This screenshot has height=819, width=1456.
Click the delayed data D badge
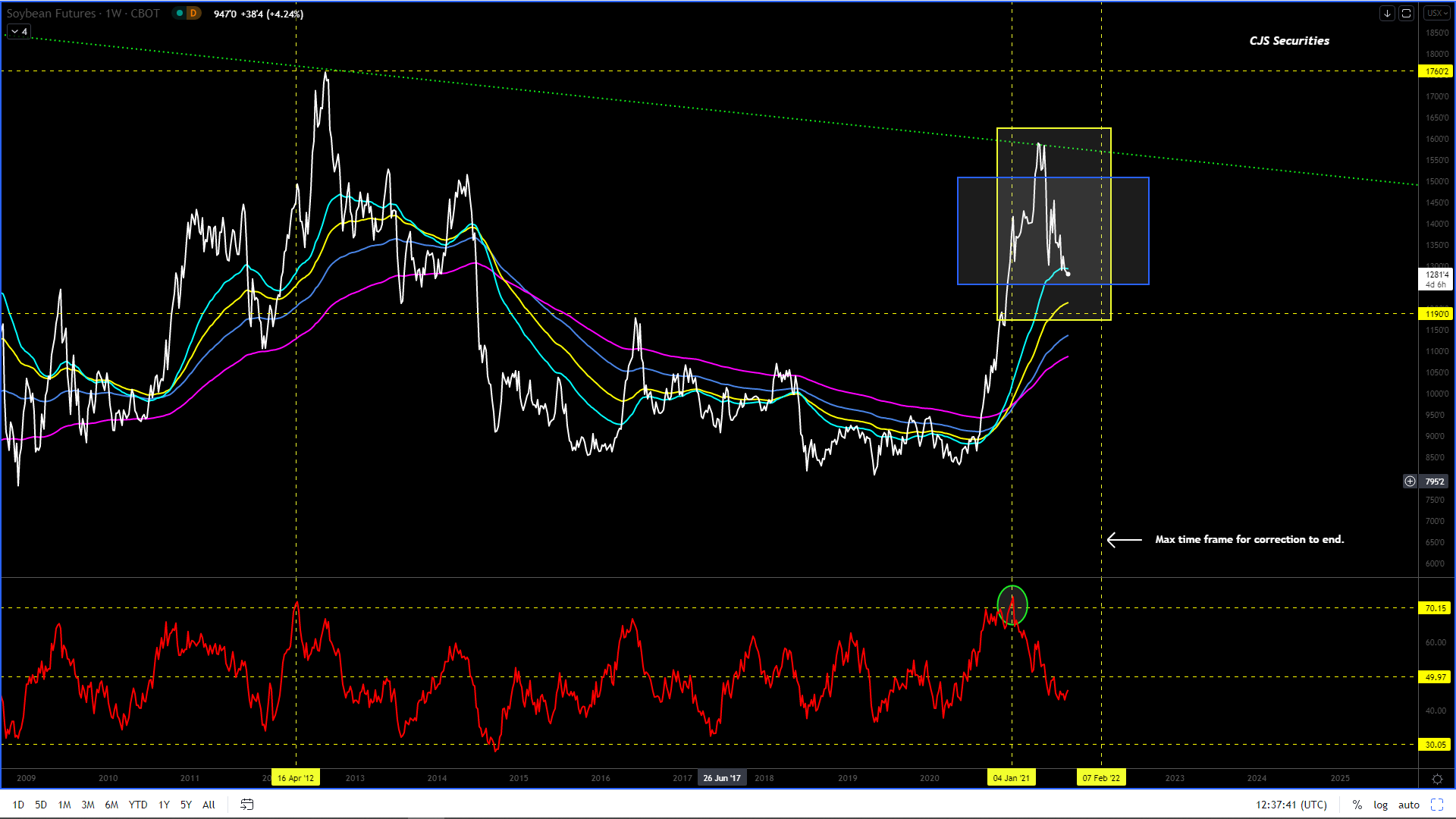(x=193, y=13)
